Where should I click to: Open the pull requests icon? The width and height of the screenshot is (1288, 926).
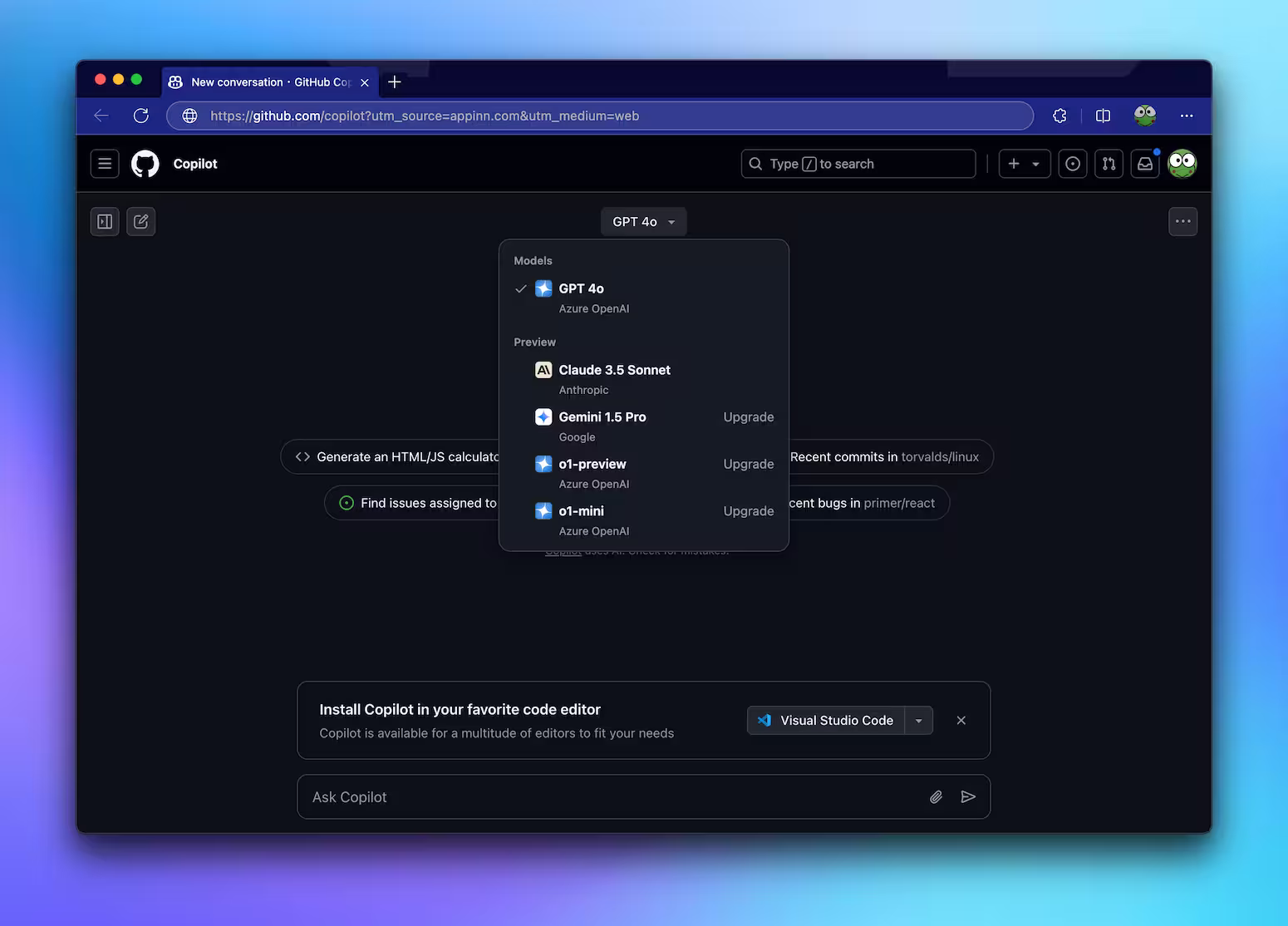[x=1109, y=164]
